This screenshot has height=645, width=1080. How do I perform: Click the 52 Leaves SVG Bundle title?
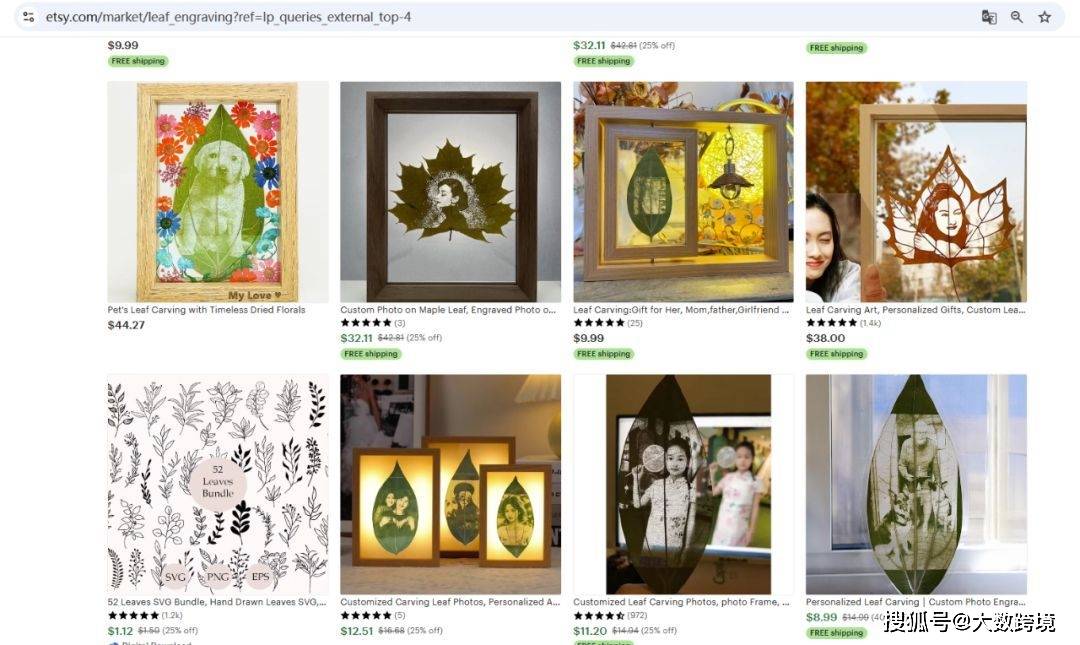coord(217,602)
